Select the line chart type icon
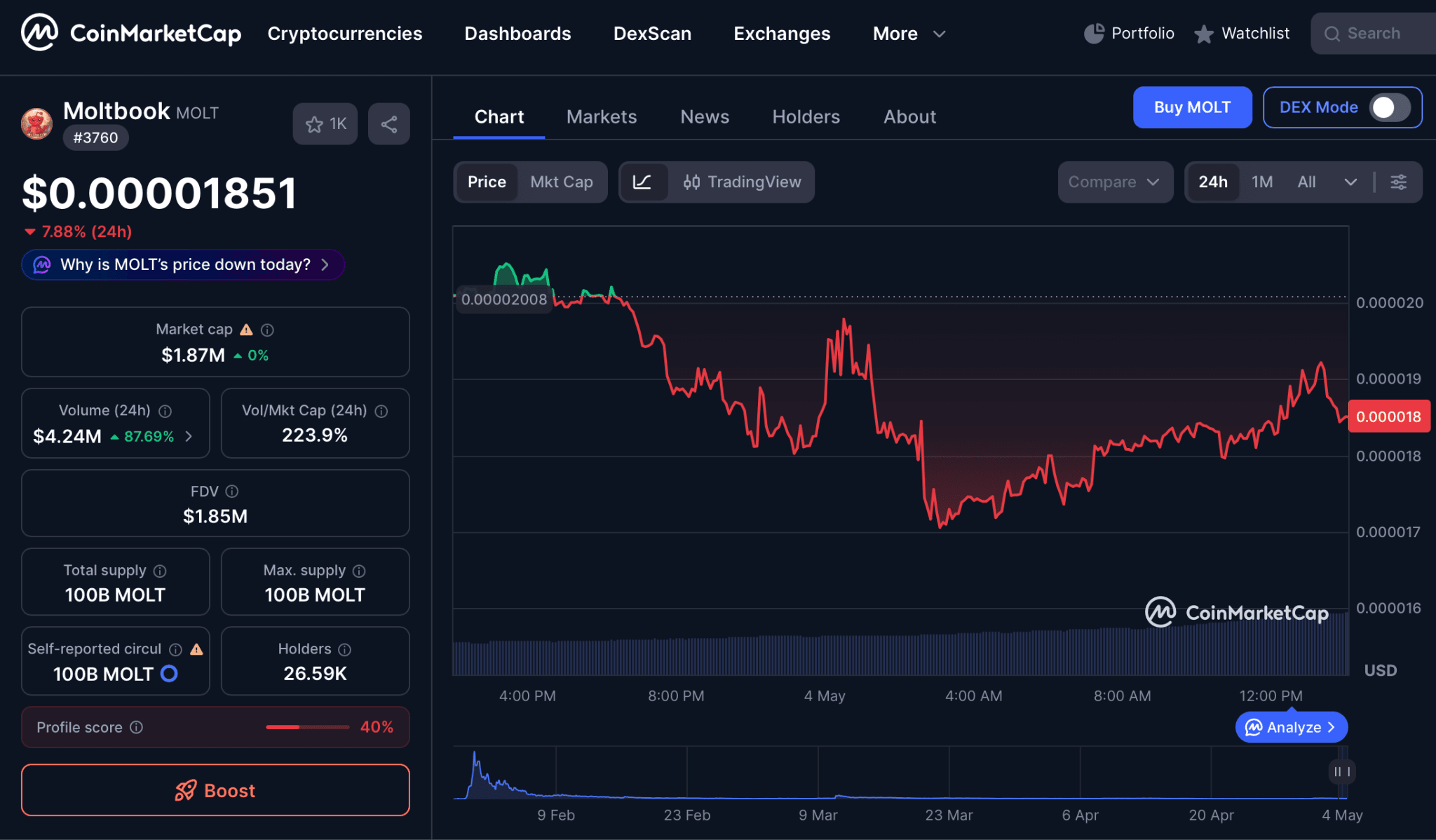The width and height of the screenshot is (1436, 840). pyautogui.click(x=642, y=182)
